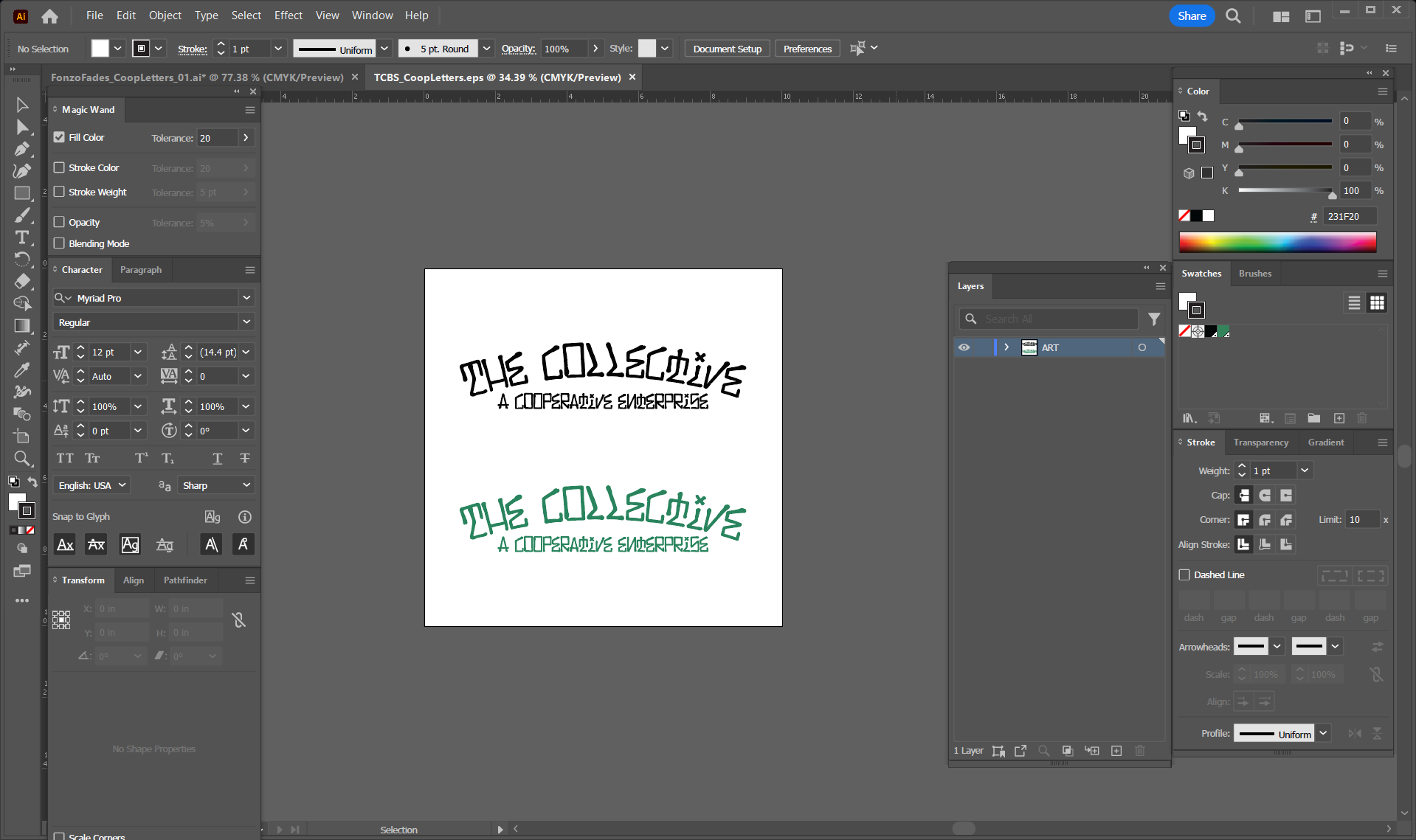Select the Zoom tool
Image resolution: width=1416 pixels, height=840 pixels.
tap(22, 459)
